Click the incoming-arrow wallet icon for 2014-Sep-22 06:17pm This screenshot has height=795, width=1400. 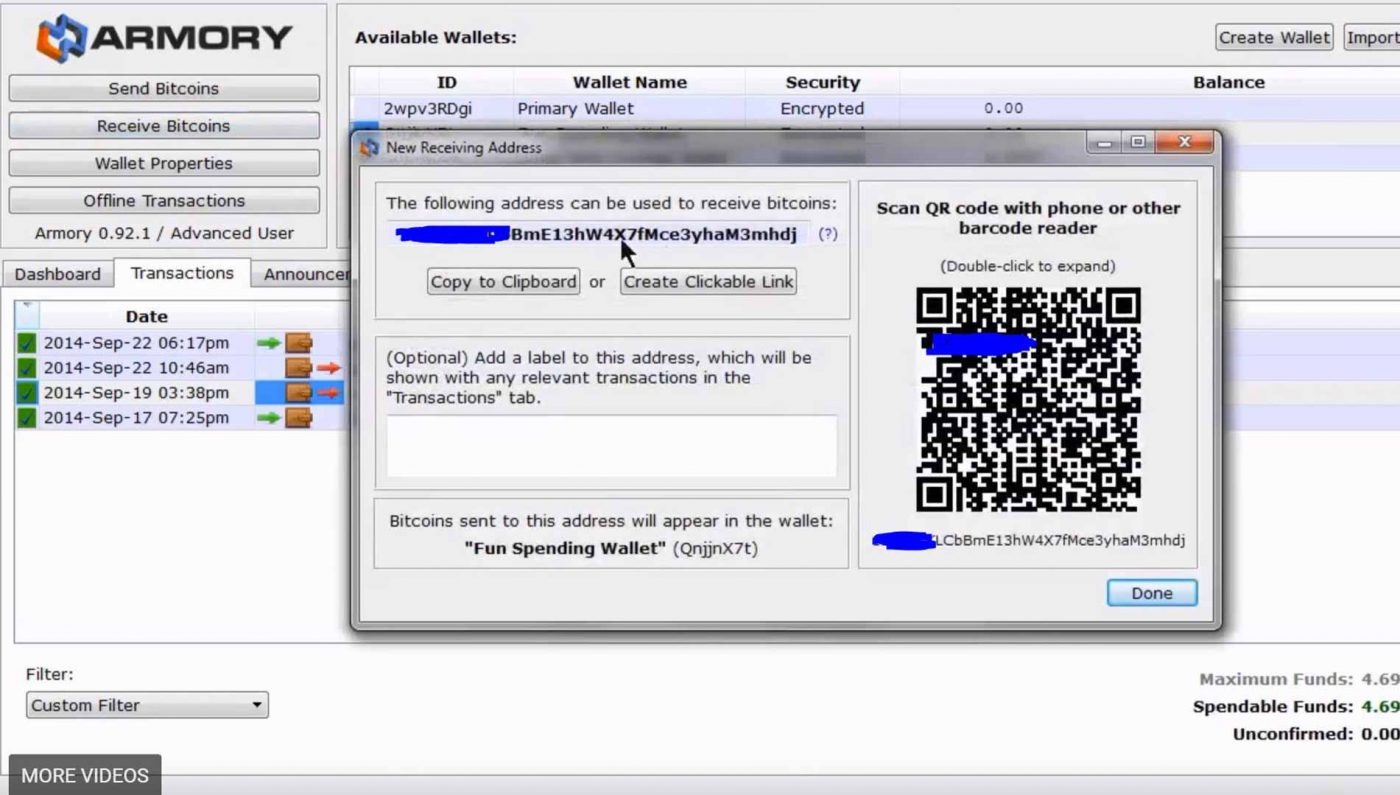tap(285, 343)
